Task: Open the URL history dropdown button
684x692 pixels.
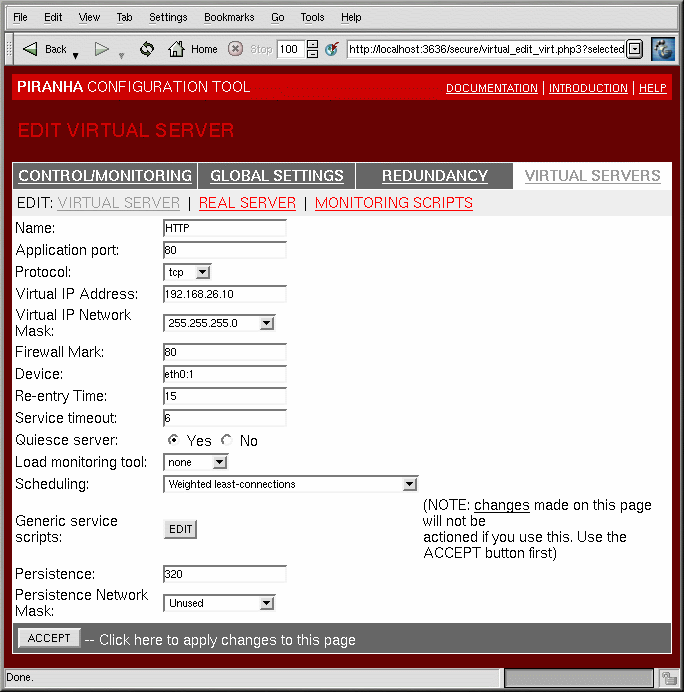Action: 635,49
